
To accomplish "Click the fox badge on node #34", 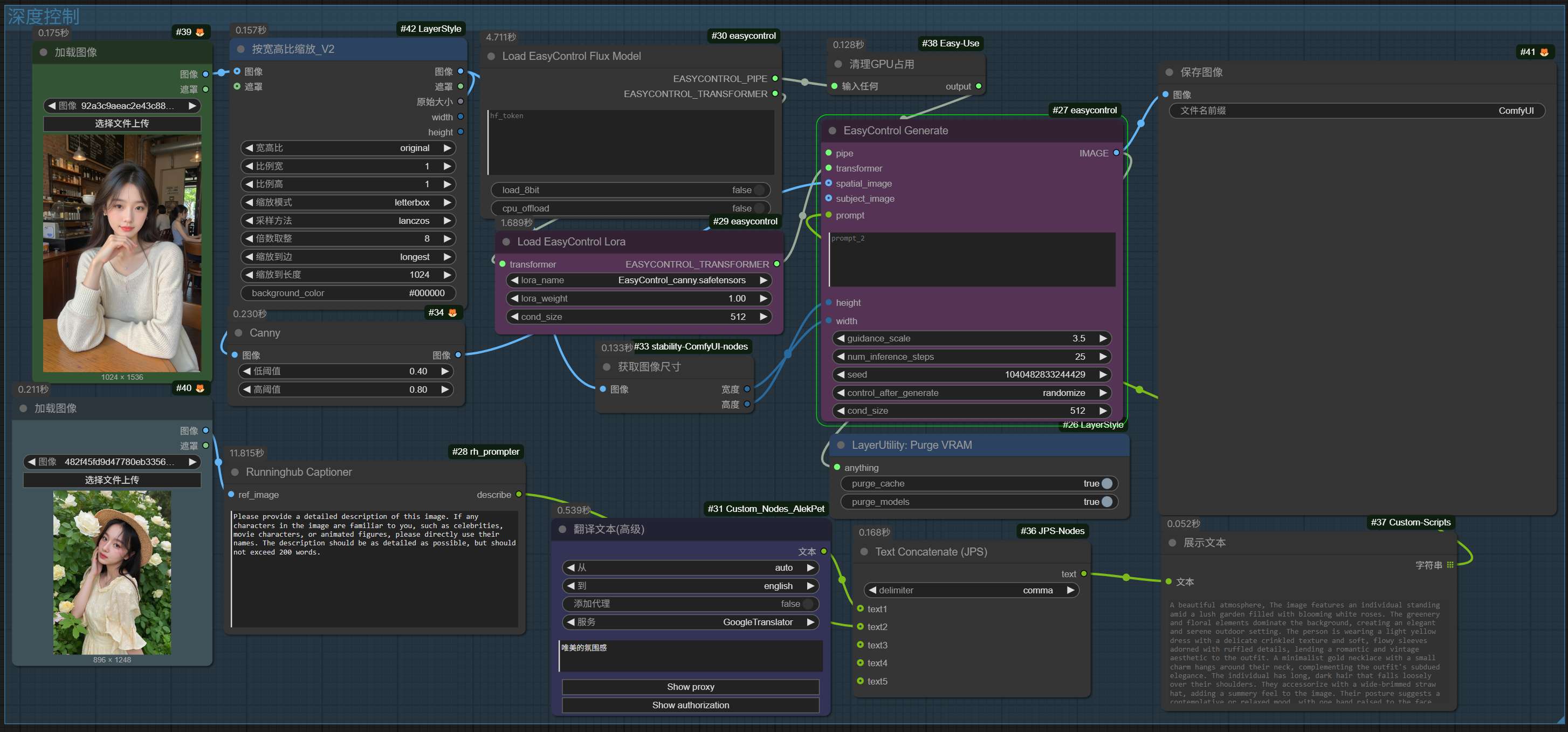I will tap(452, 313).
